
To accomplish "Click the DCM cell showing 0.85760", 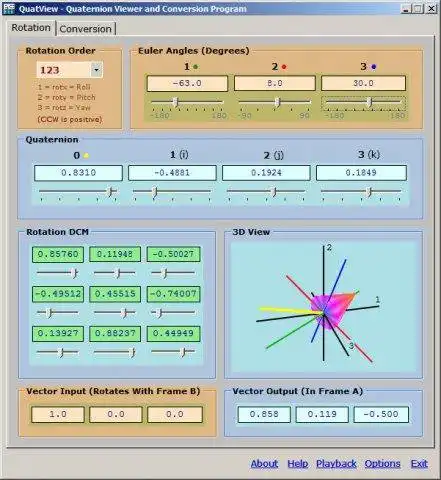I will 58,254.
